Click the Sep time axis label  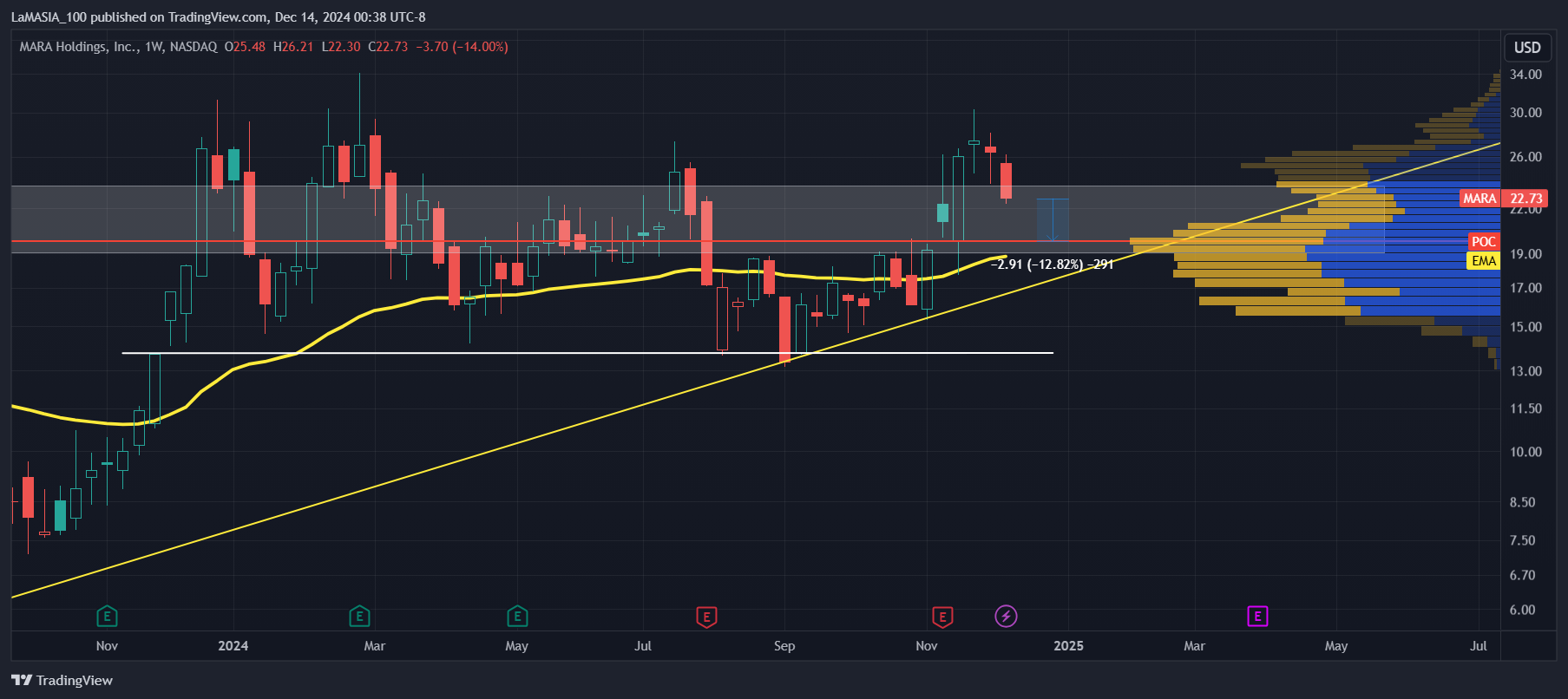pos(784,646)
